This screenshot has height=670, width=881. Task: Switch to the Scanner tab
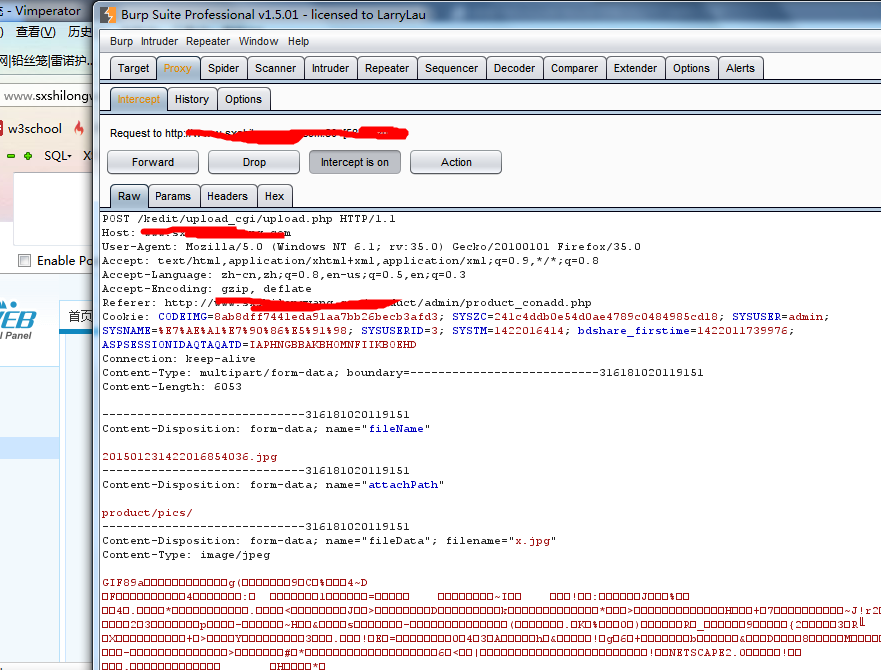pyautogui.click(x=275, y=68)
